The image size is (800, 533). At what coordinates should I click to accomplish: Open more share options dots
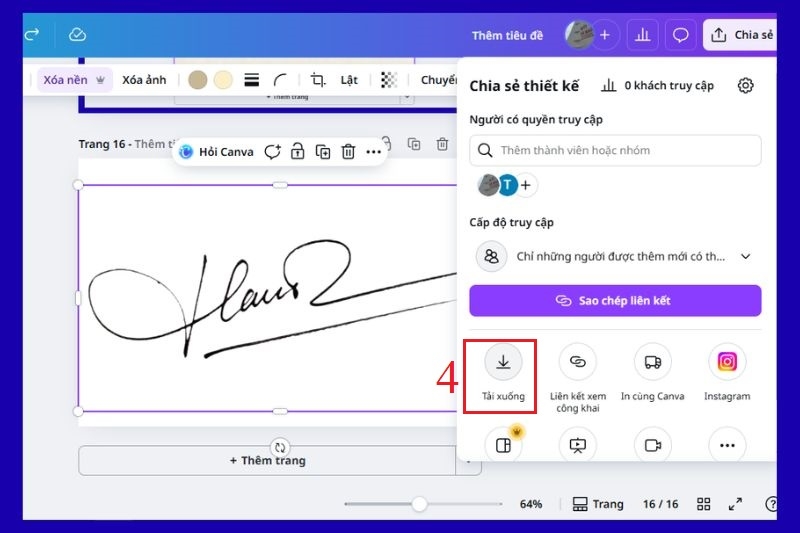tap(727, 445)
